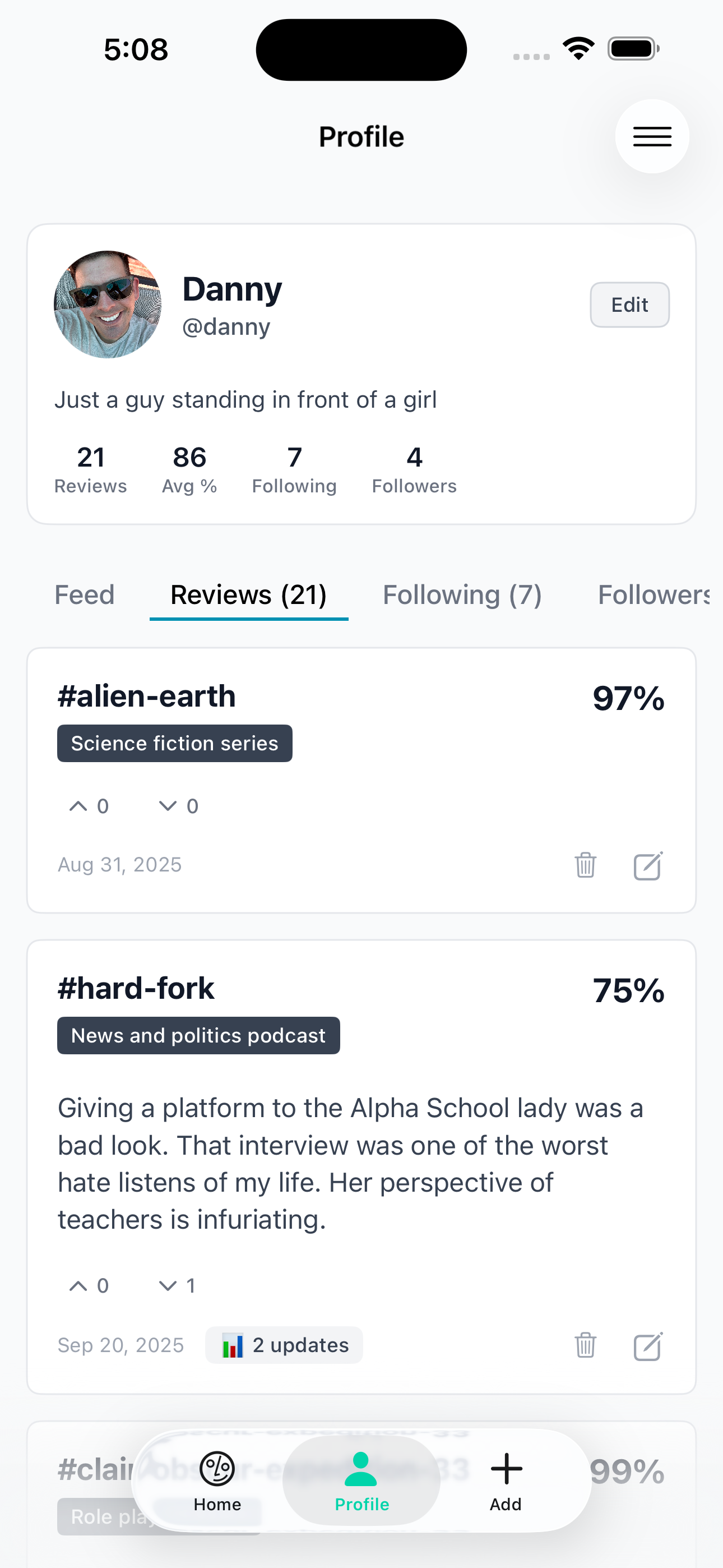Select the Reviews (21) tab
Image resolution: width=723 pixels, height=1568 pixels.
pos(248,594)
